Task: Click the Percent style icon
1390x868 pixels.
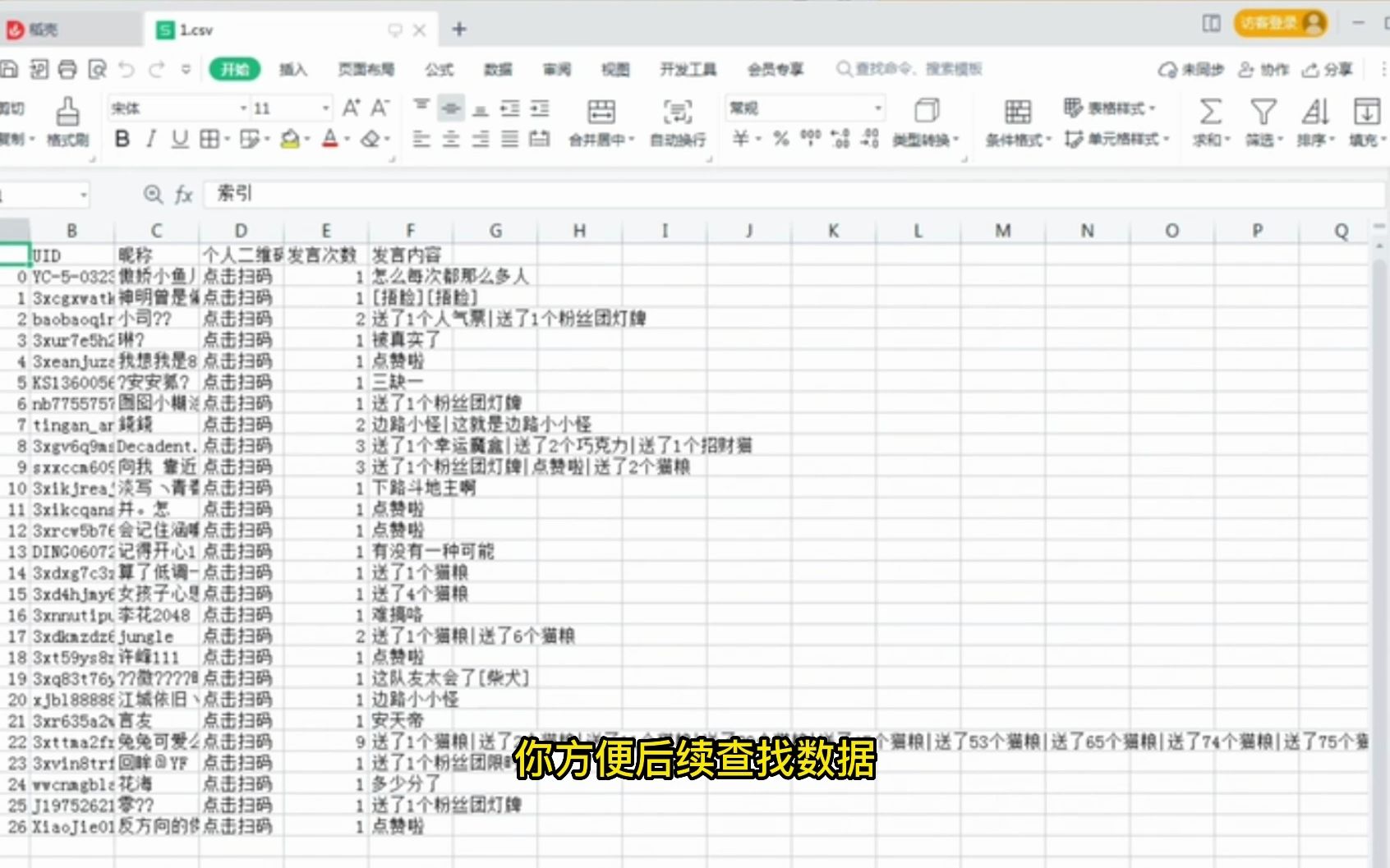Action: pyautogui.click(x=781, y=139)
